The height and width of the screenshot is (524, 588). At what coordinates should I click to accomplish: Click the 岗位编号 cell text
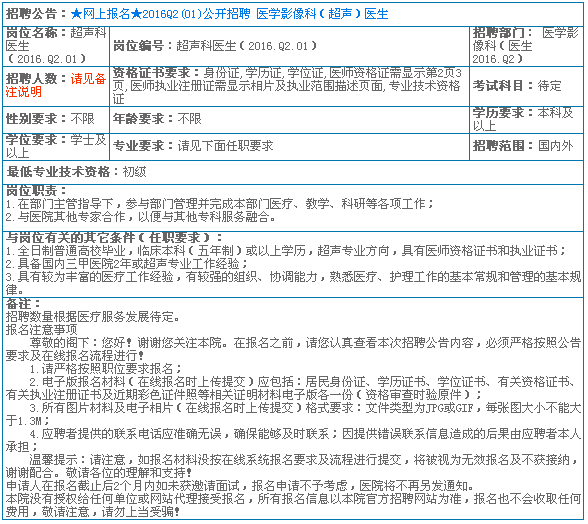[x=215, y=46]
